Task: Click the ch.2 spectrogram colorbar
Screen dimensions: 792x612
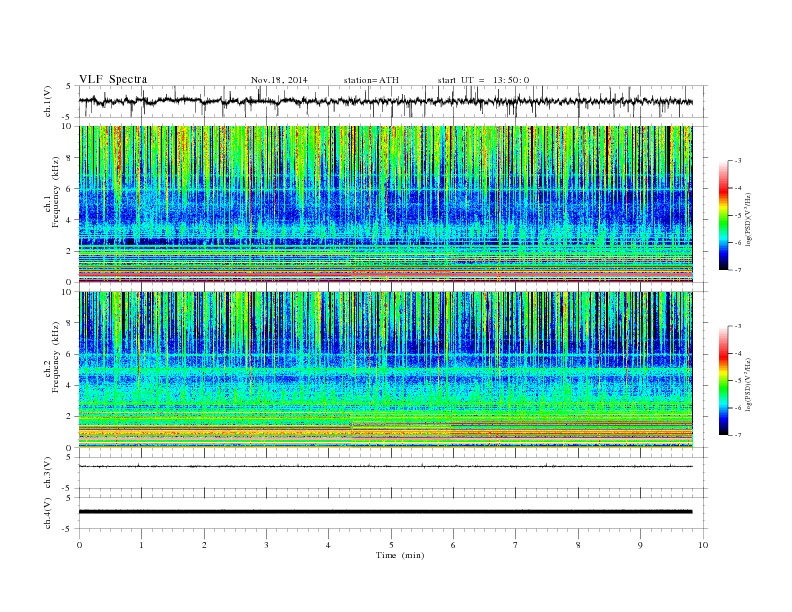Action: pos(723,381)
